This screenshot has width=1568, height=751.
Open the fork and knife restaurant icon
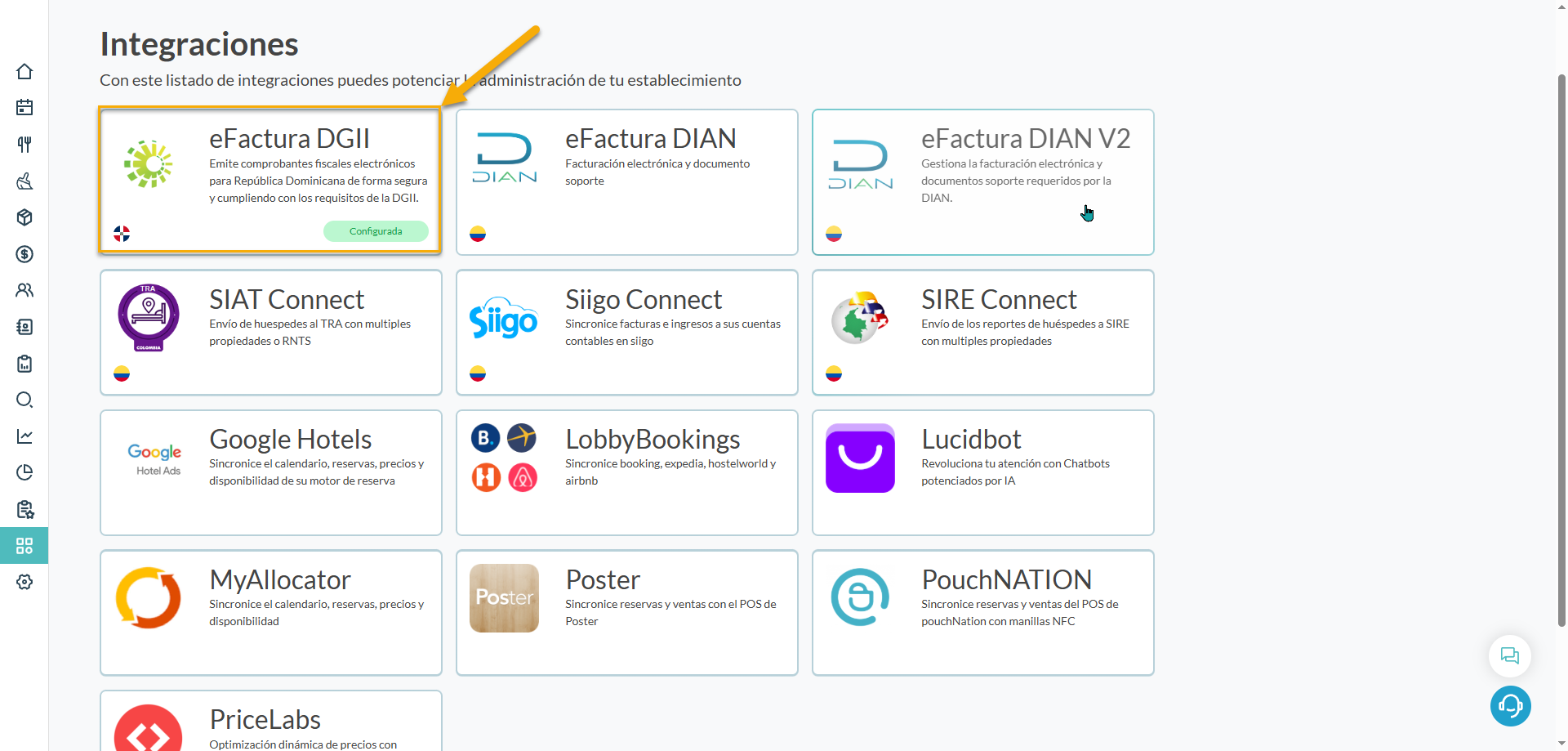(24, 145)
